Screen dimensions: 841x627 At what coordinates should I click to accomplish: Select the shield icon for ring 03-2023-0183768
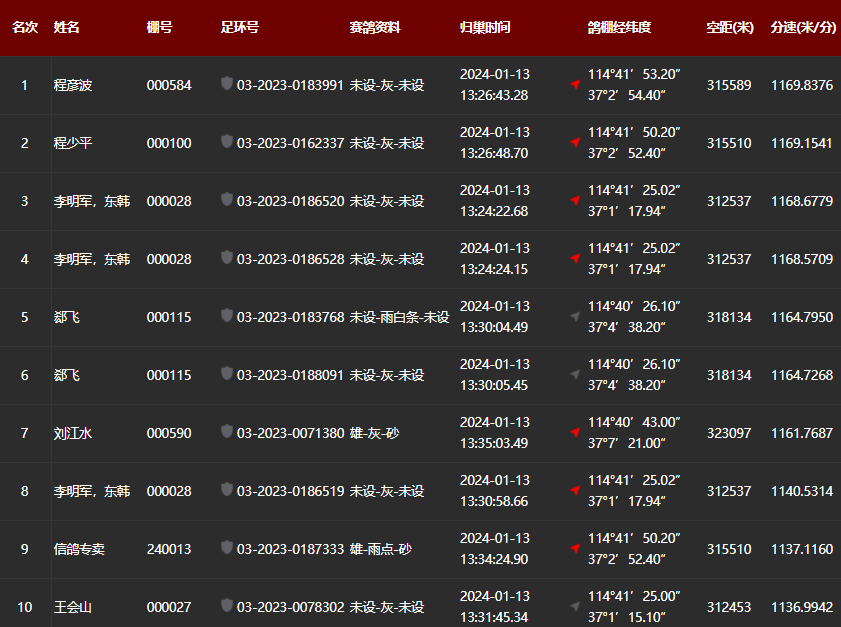click(x=227, y=316)
